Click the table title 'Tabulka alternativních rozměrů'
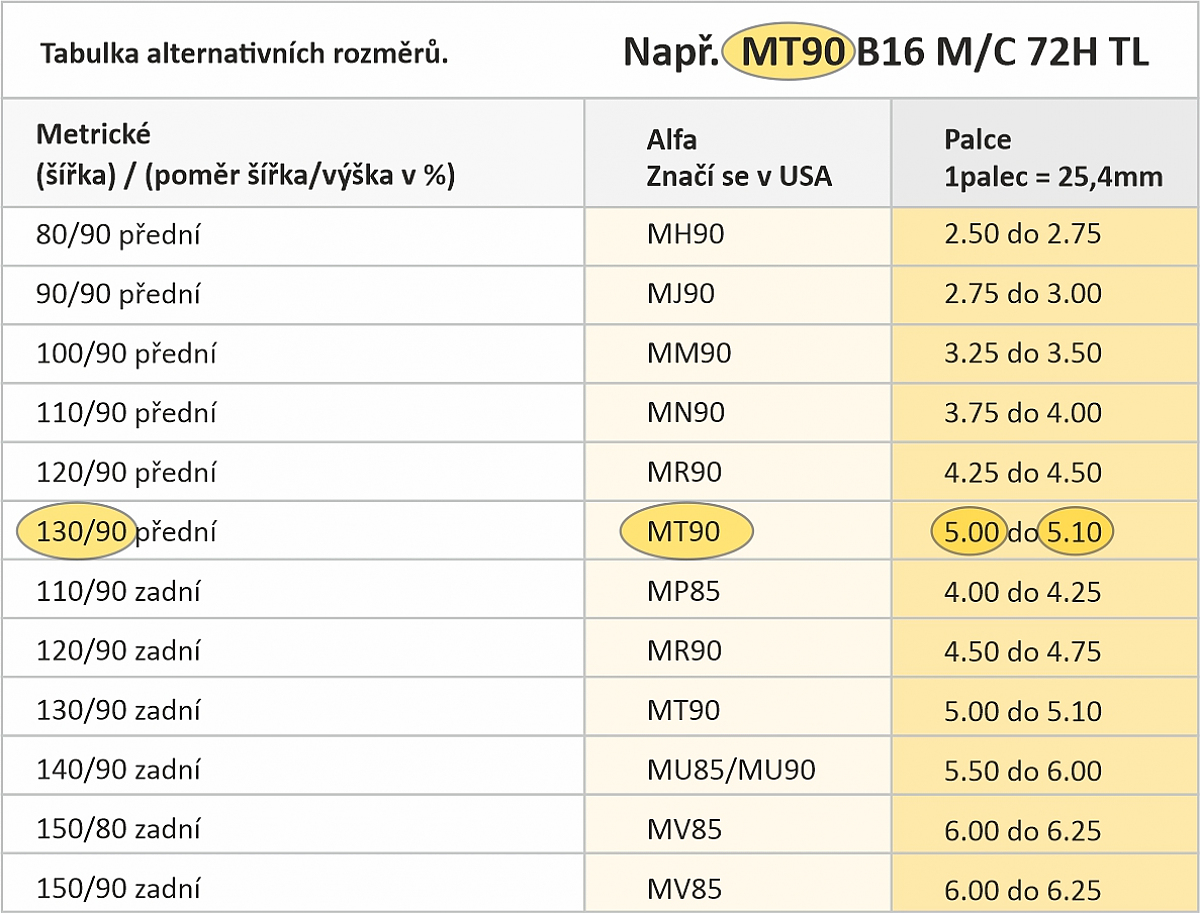 tap(244, 52)
